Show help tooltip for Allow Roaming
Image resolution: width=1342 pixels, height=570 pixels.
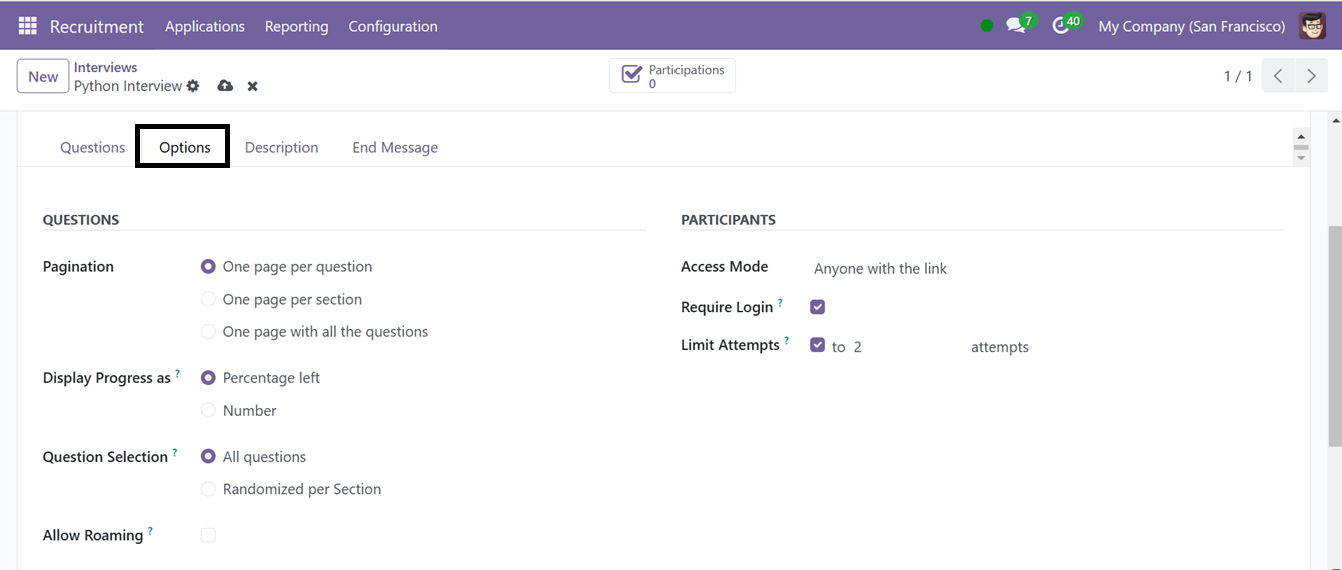tap(150, 531)
